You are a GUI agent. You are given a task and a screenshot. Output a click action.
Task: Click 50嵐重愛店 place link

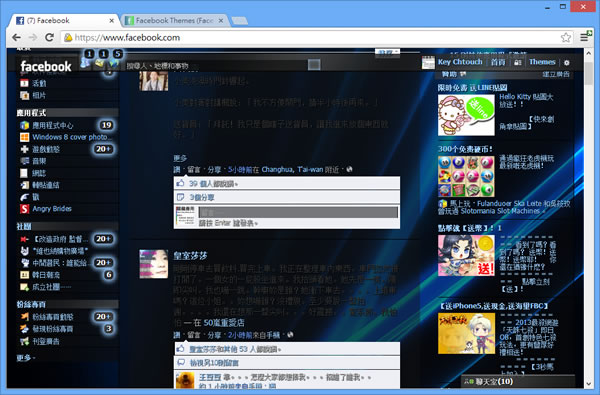coord(224,323)
